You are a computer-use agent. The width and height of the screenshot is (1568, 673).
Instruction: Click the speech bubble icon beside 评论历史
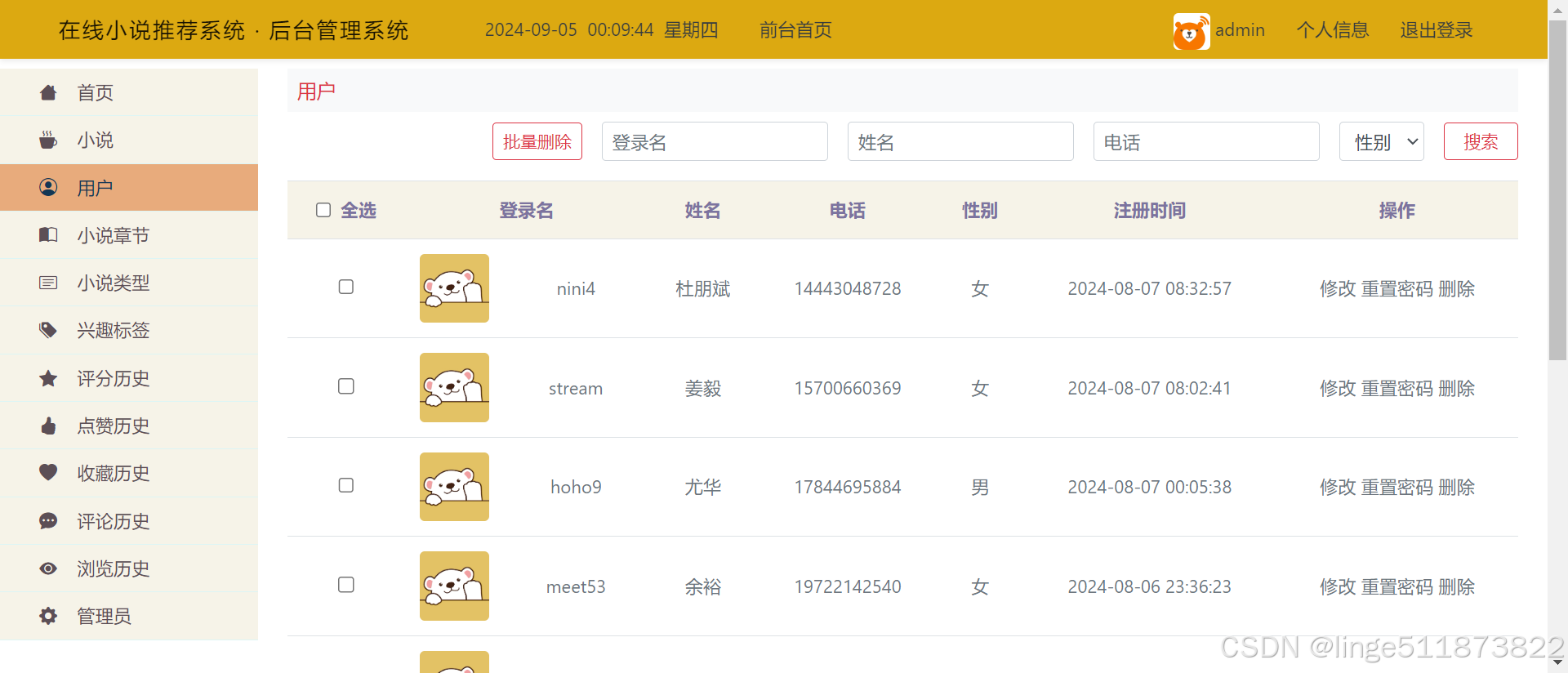coord(48,521)
